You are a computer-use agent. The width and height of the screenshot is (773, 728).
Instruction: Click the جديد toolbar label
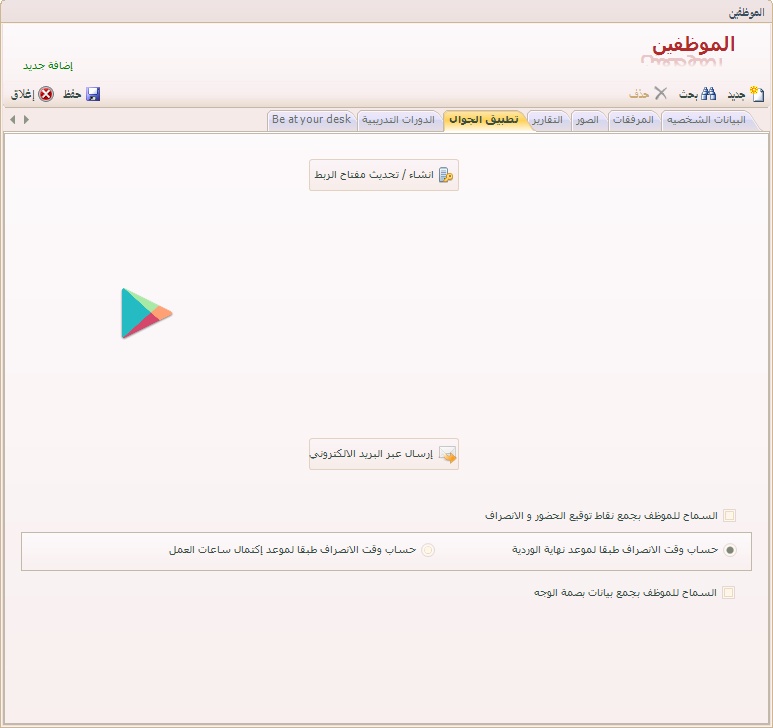[x=737, y=95]
